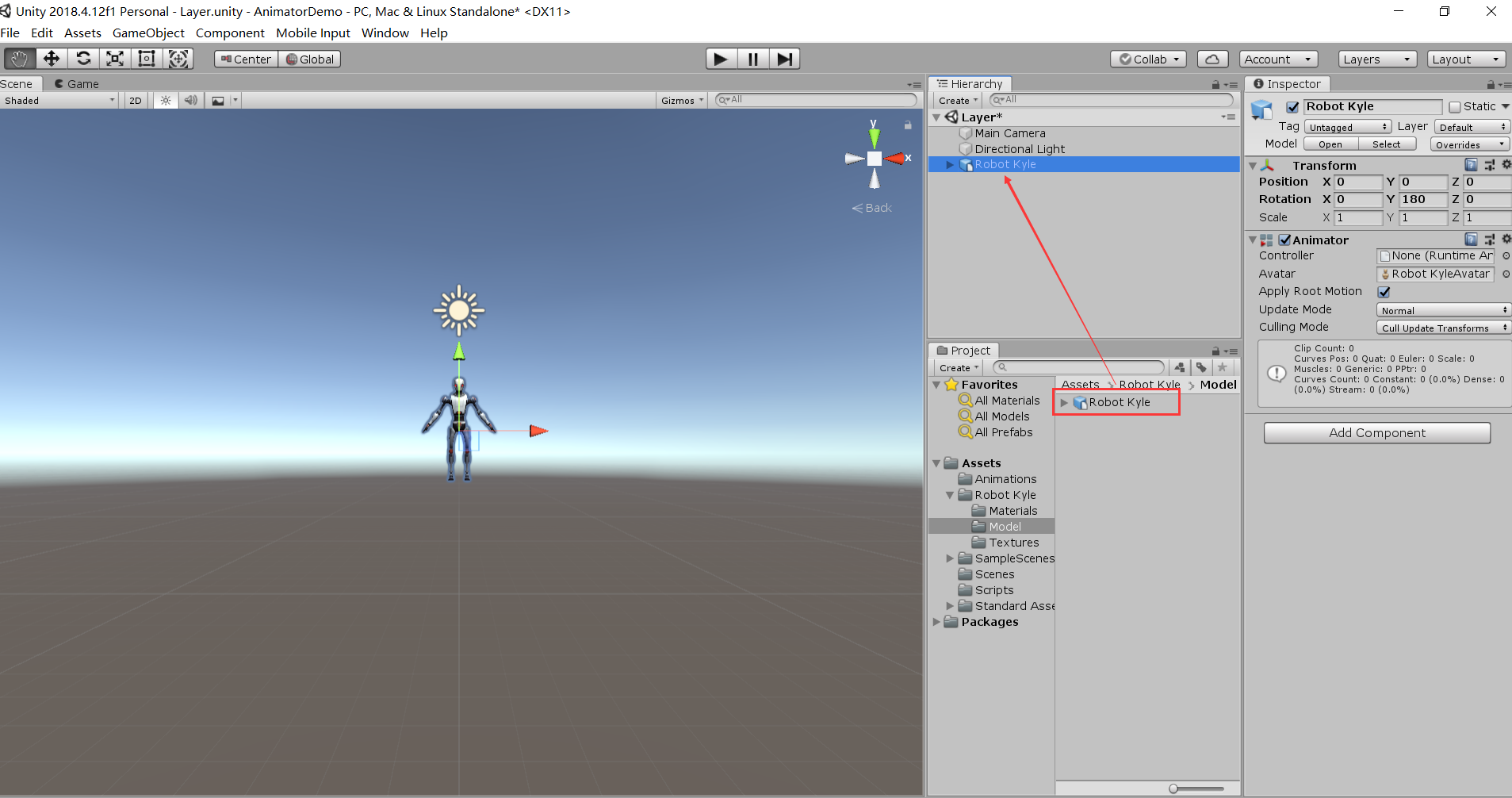Open the GameObject menu

pyautogui.click(x=147, y=33)
